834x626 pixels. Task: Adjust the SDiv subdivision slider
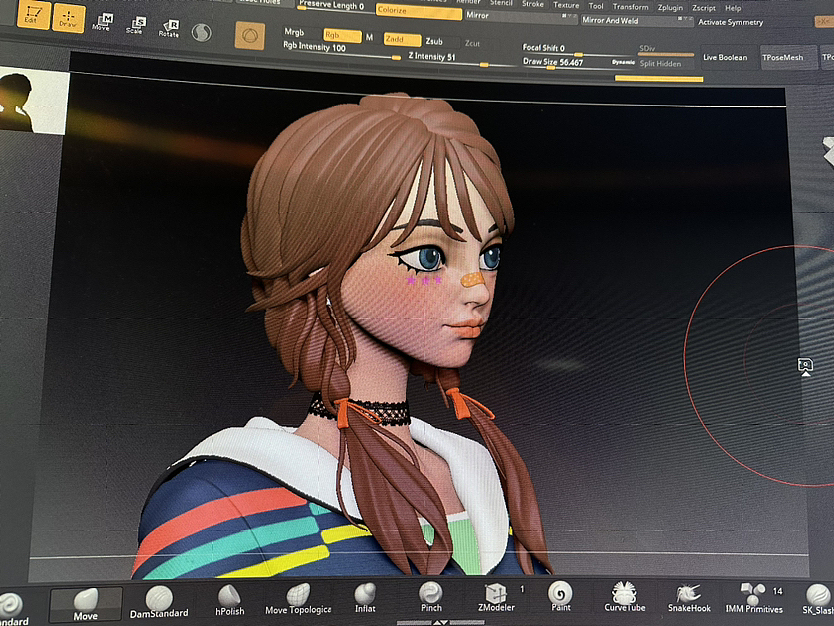click(665, 50)
